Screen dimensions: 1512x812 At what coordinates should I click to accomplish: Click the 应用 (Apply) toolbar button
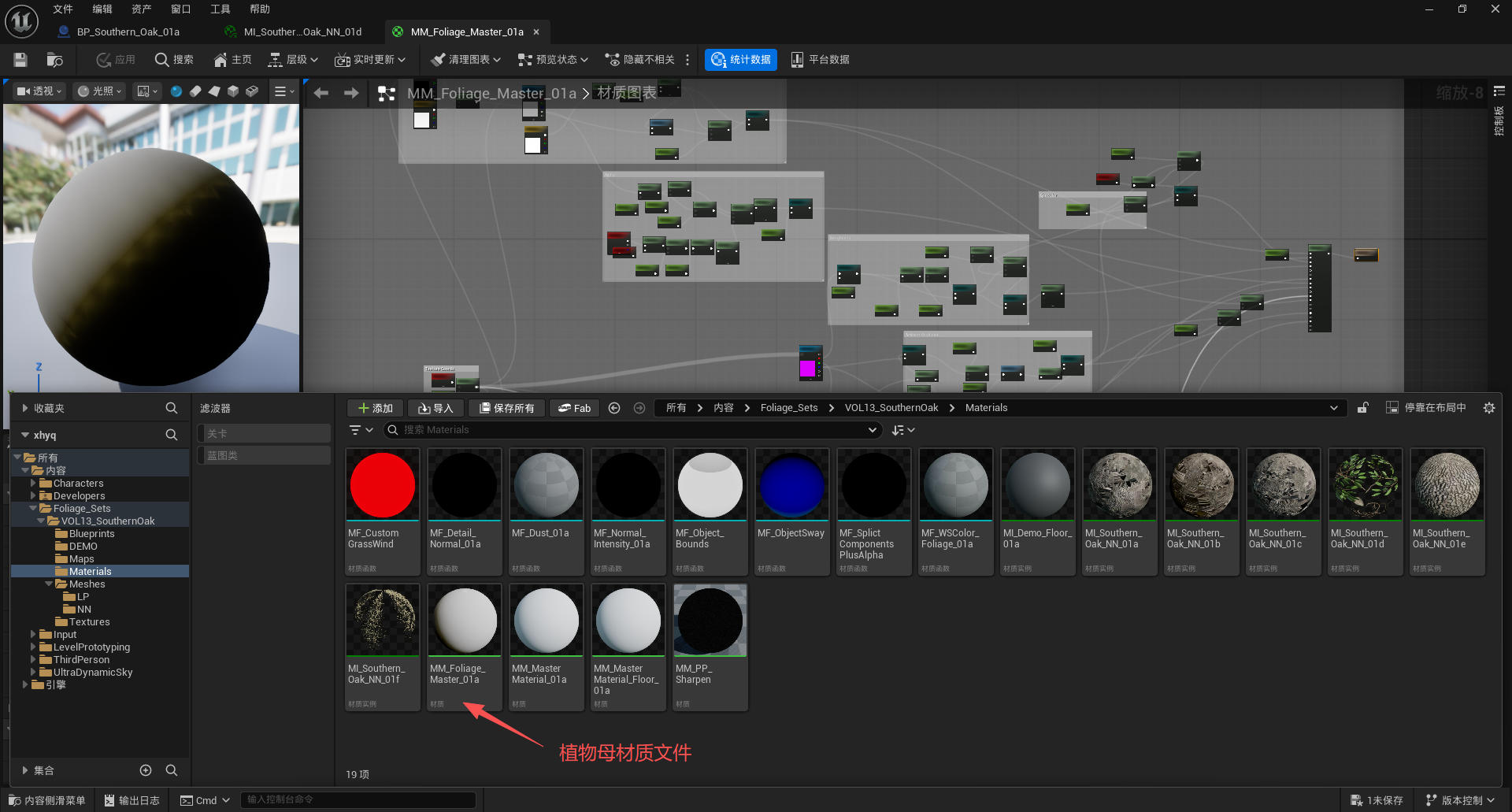coord(116,60)
